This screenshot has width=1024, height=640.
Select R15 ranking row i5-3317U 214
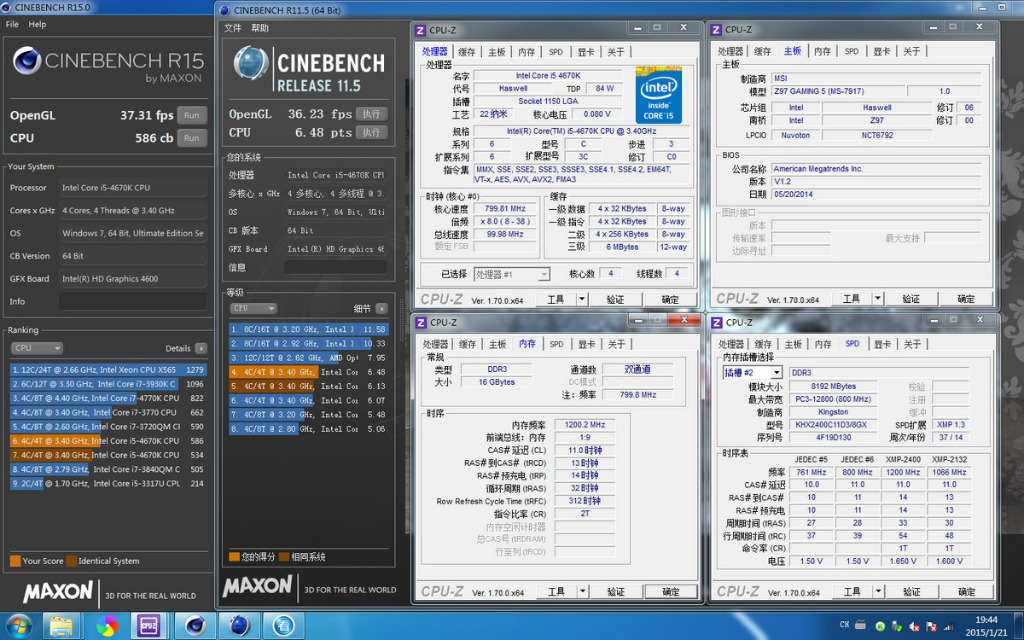(x=108, y=484)
